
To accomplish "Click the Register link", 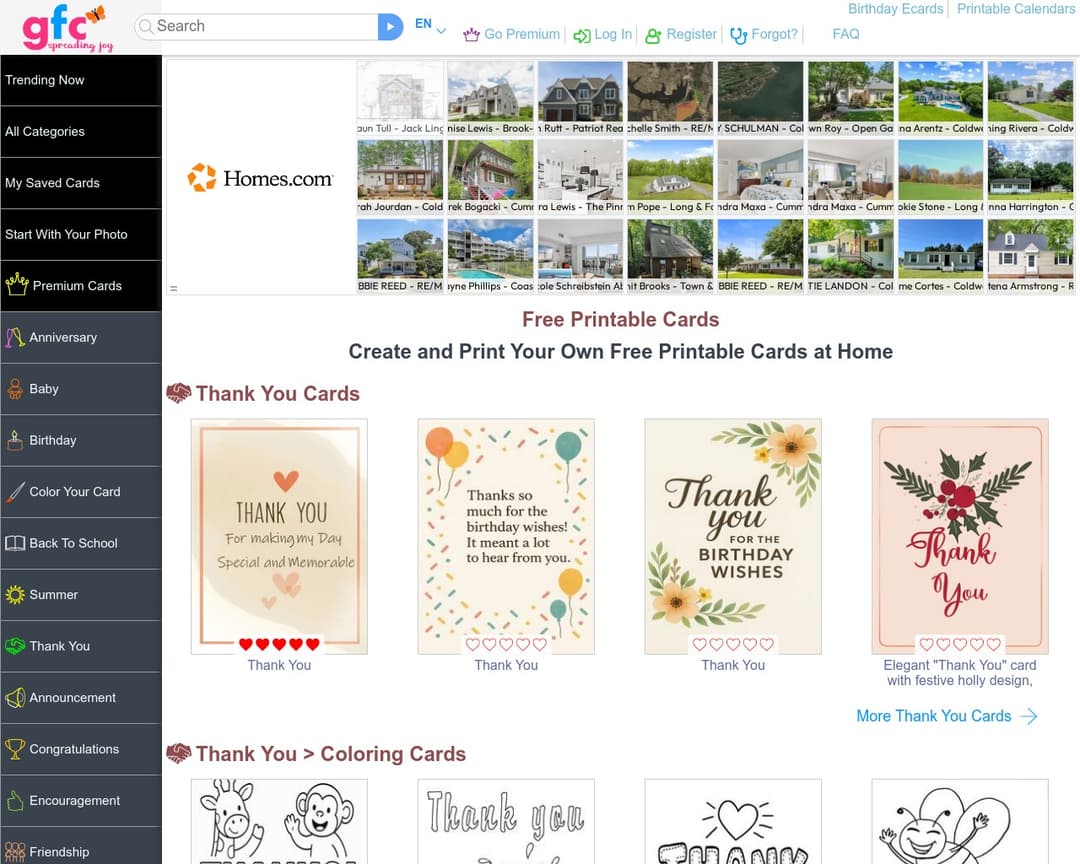I will pos(688,34).
